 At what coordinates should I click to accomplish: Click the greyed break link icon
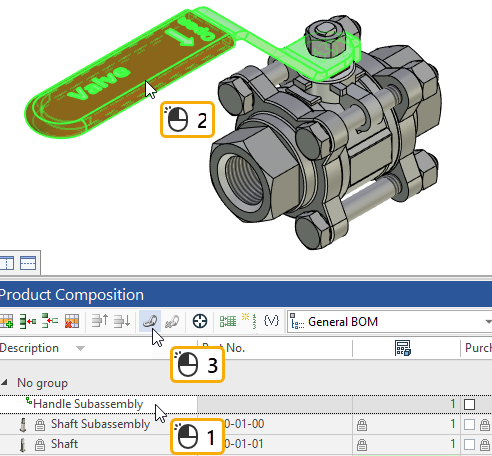172,321
